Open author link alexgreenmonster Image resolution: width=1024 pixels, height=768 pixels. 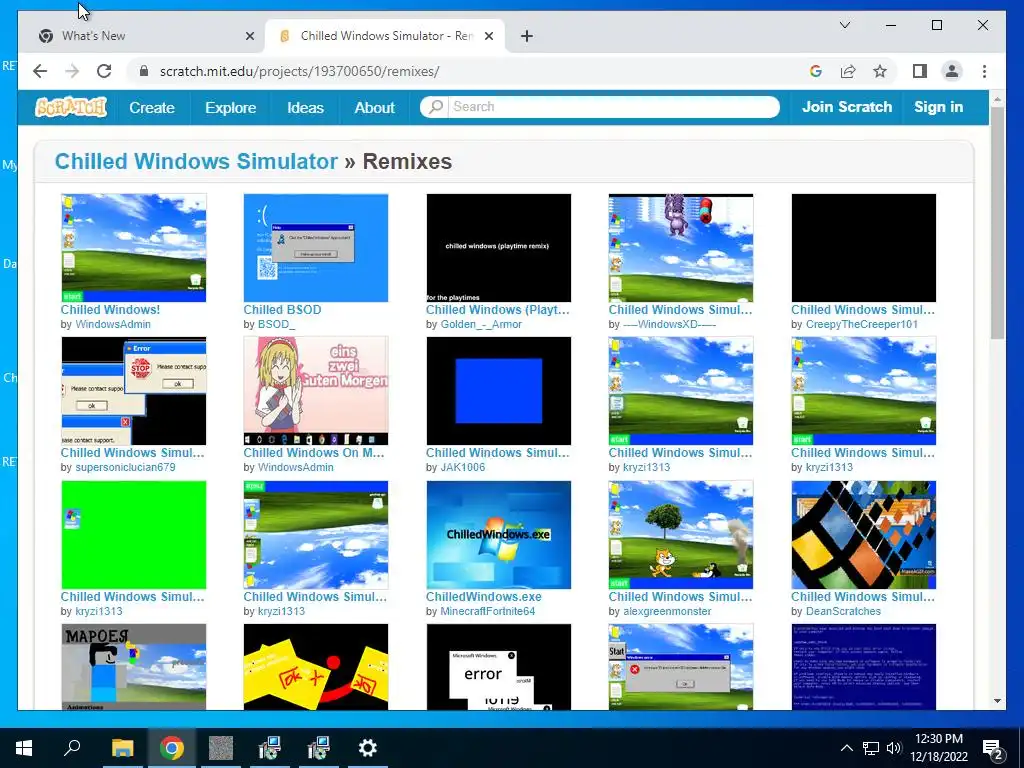667,612
